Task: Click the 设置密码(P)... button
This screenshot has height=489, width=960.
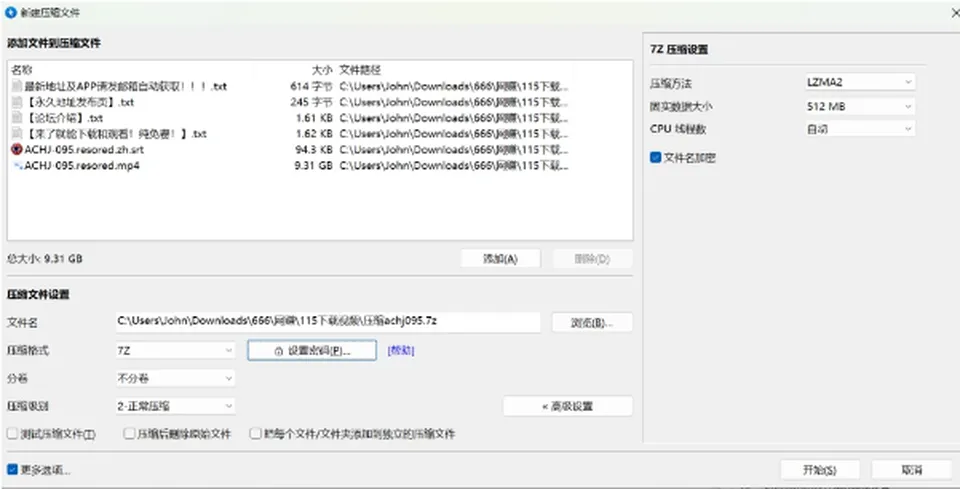Action: [x=312, y=351]
